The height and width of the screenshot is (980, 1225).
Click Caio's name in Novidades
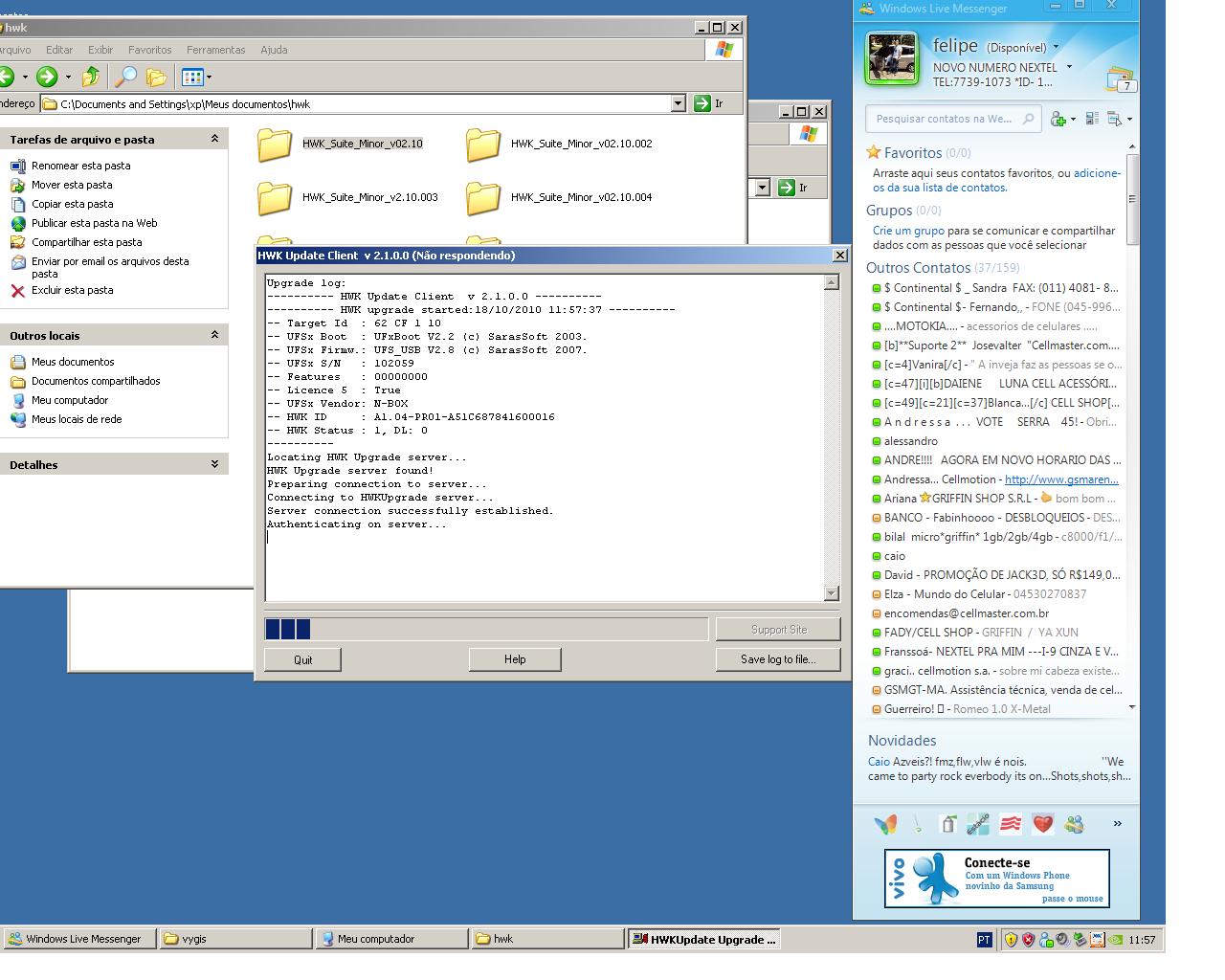pos(879,762)
